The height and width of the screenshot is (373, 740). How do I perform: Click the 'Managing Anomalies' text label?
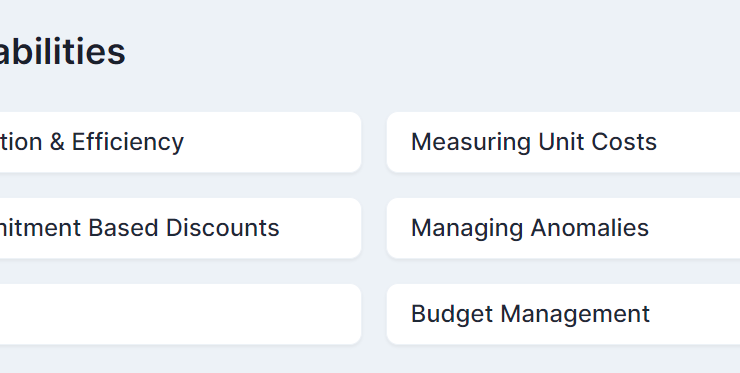tap(530, 228)
